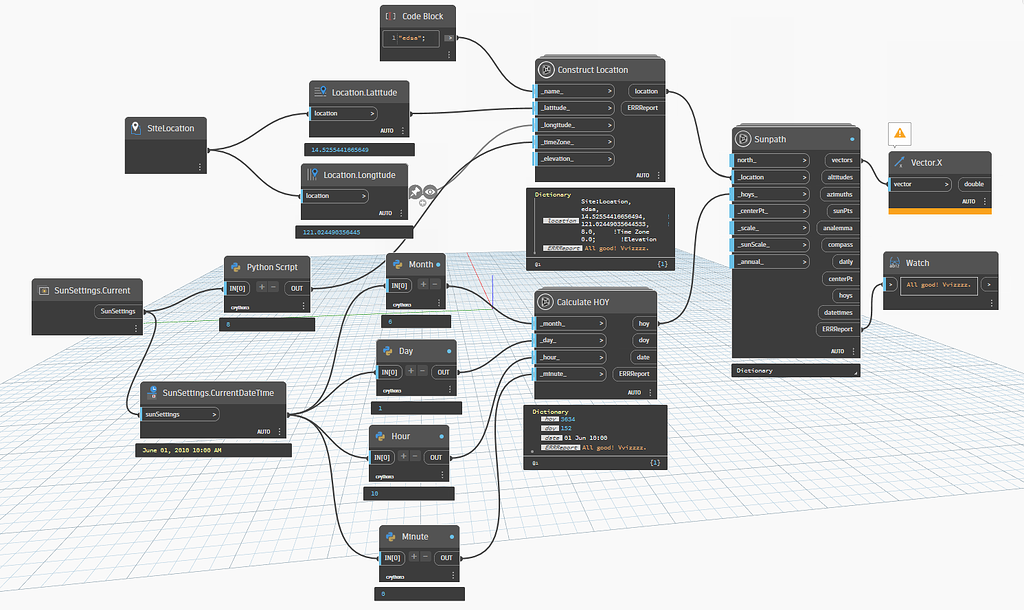This screenshot has height=610, width=1024.
Task: Click the hoy output port on Calculate HOY
Action: click(x=644, y=323)
